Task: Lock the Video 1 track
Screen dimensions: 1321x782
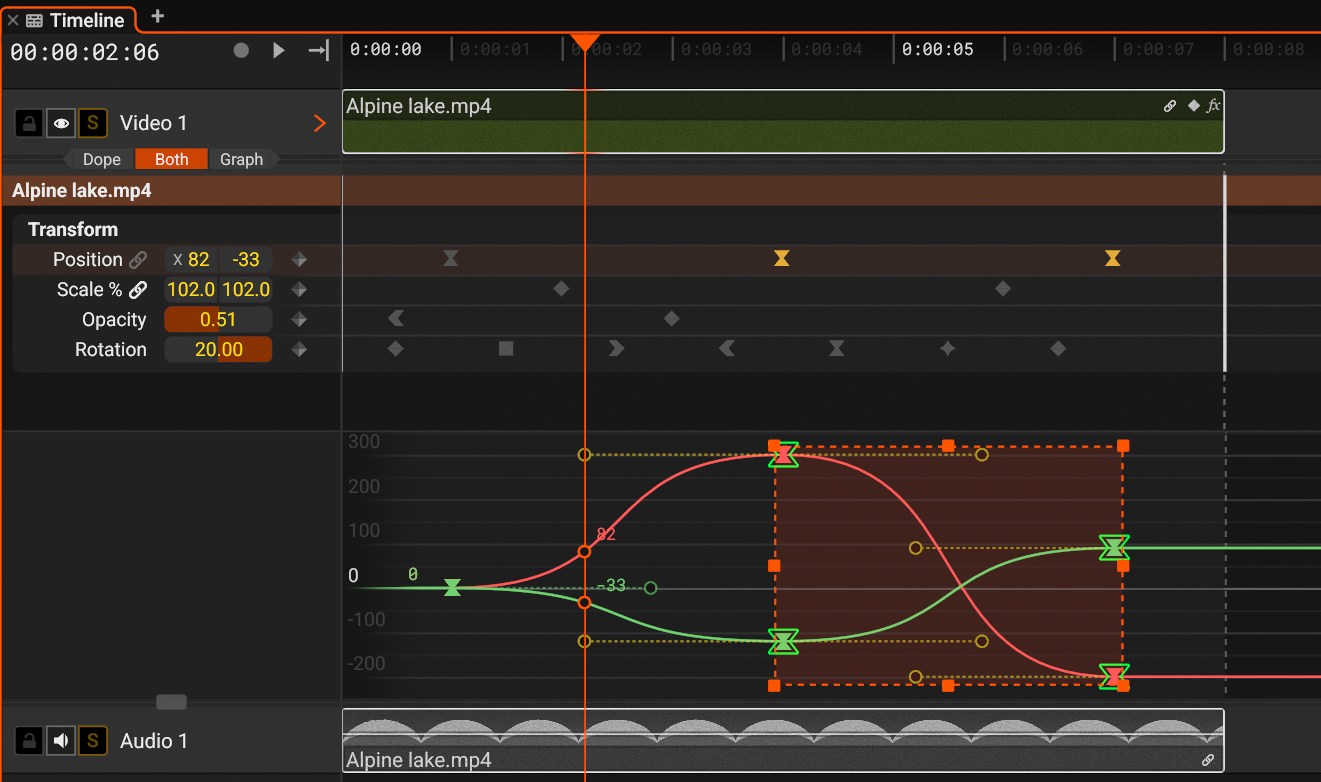Action: pos(30,123)
